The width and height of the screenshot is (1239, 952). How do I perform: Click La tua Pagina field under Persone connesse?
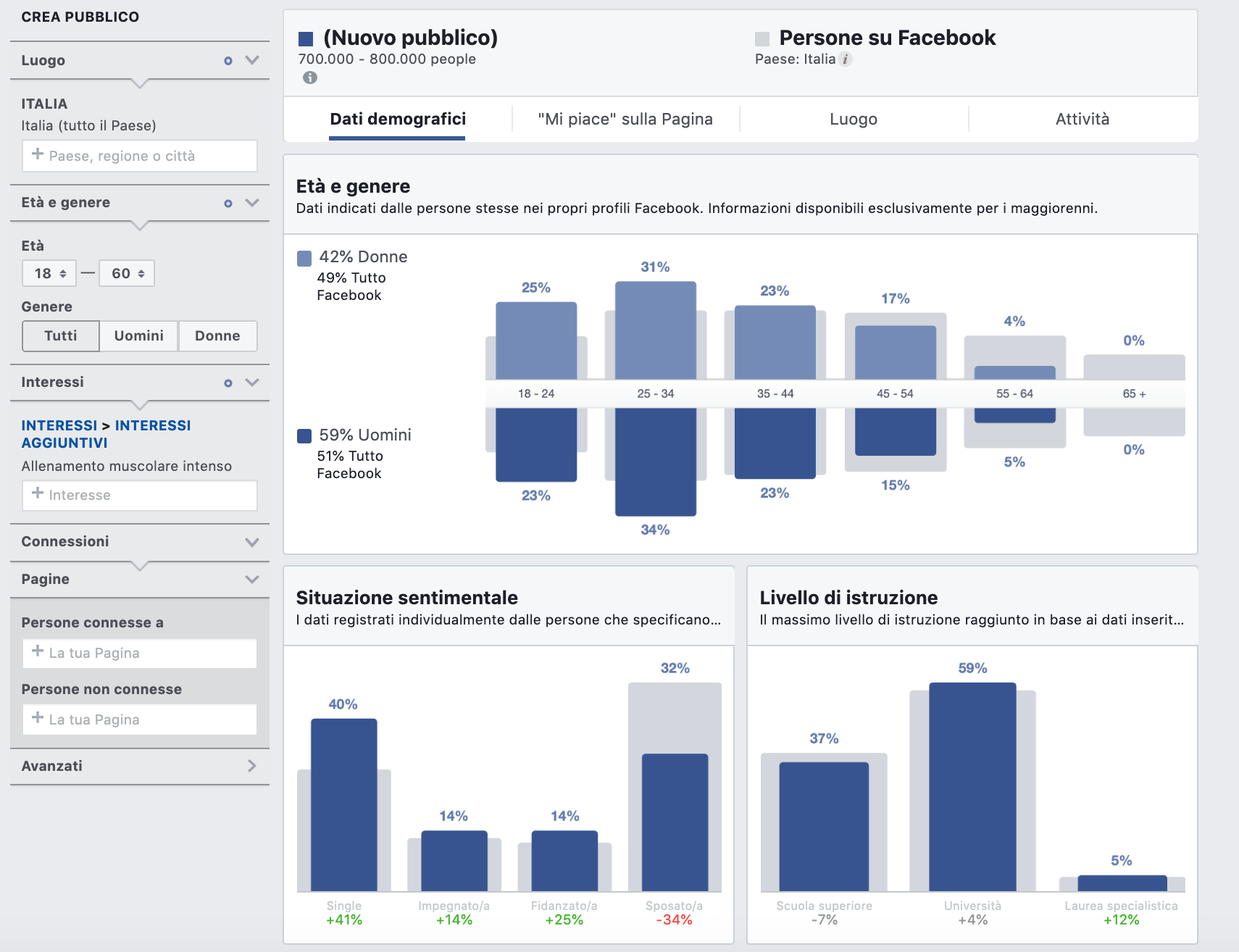tap(140, 654)
